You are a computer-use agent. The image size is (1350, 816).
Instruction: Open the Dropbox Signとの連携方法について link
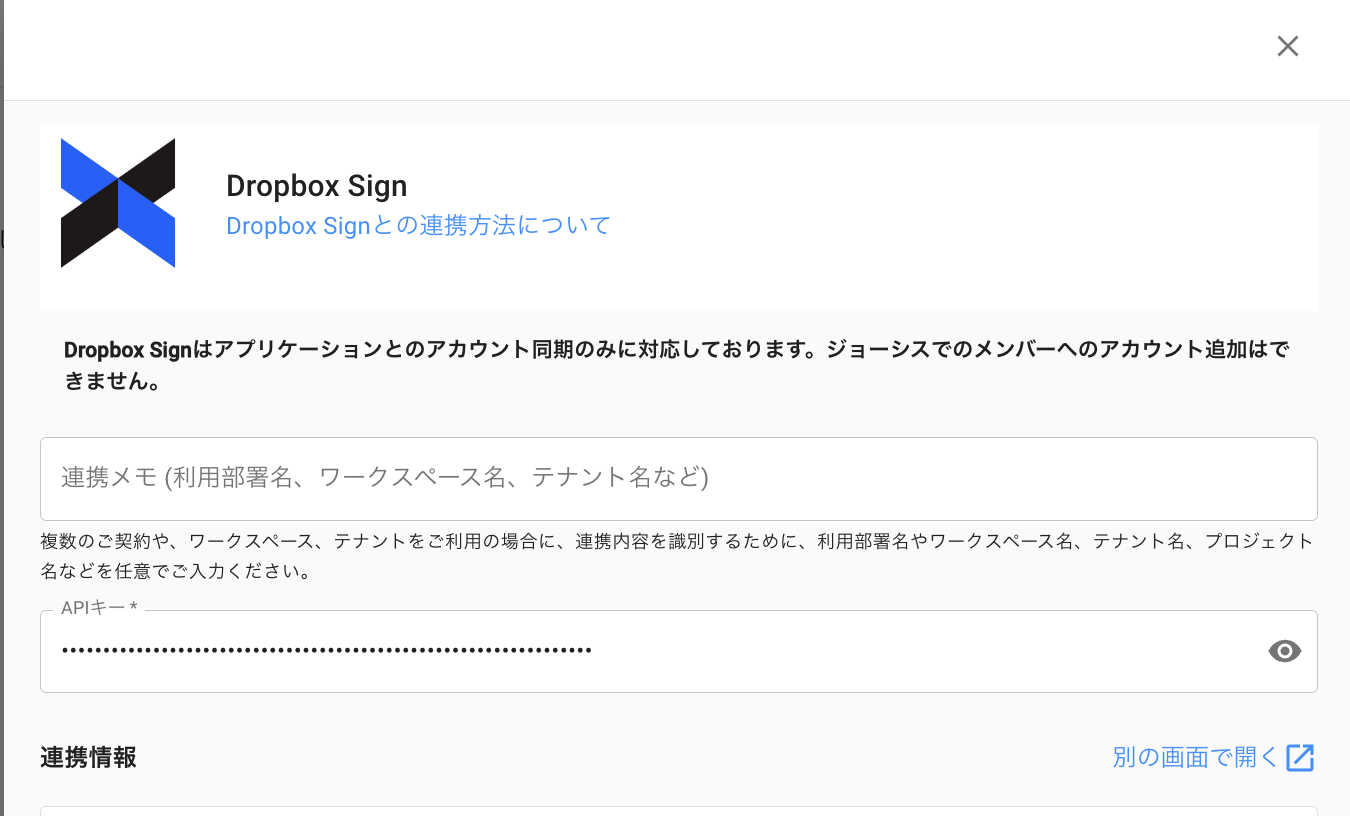tap(418, 226)
